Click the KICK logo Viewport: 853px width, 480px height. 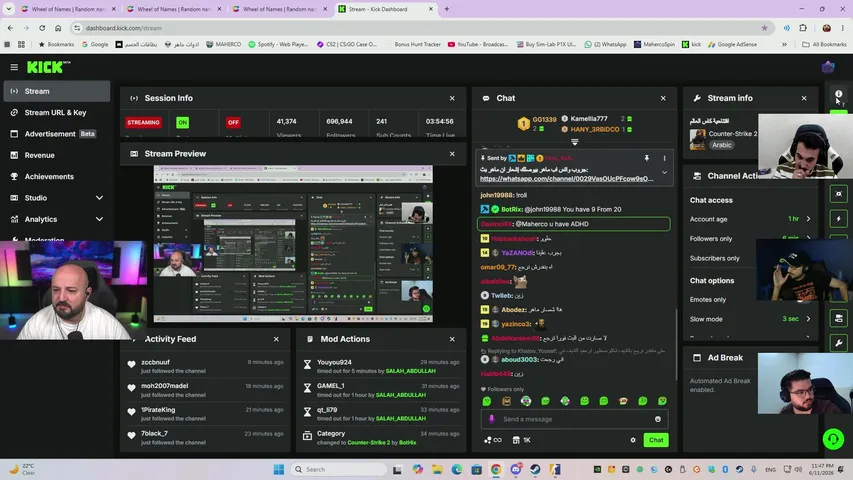(x=48, y=67)
